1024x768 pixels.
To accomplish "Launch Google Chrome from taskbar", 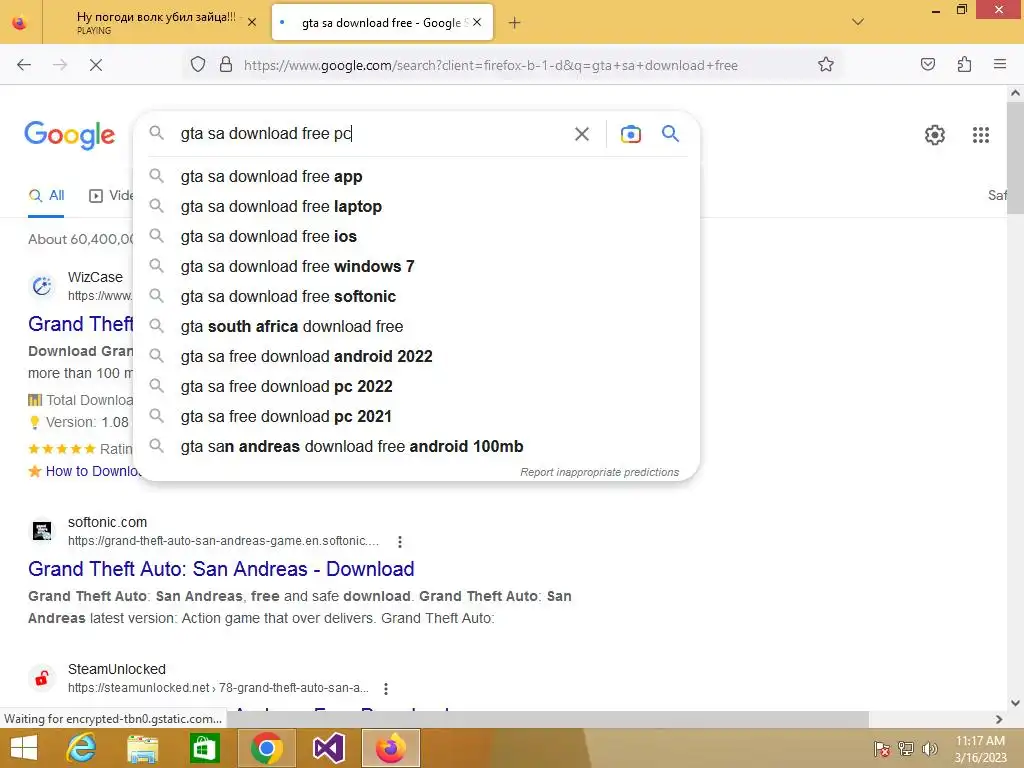I will (266, 748).
